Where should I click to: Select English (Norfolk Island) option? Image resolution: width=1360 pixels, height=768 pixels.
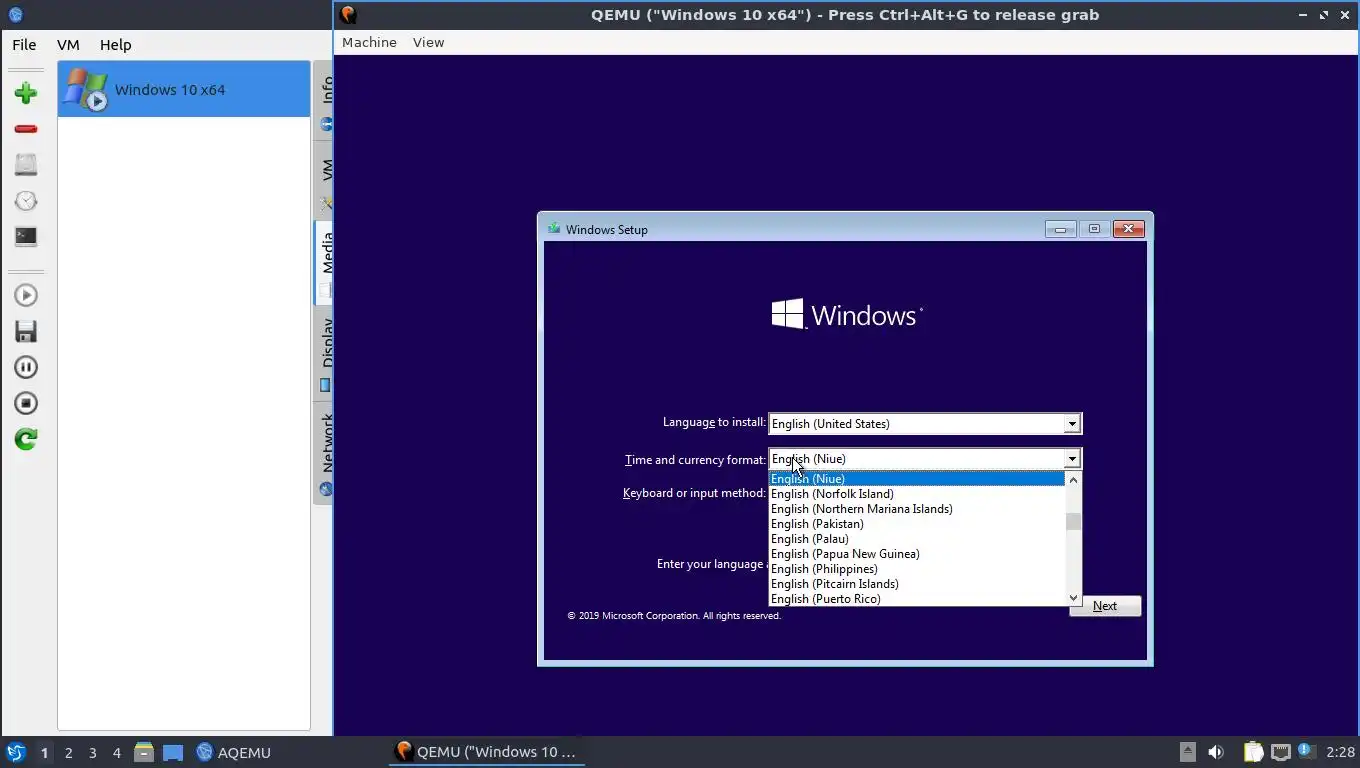click(x=917, y=494)
